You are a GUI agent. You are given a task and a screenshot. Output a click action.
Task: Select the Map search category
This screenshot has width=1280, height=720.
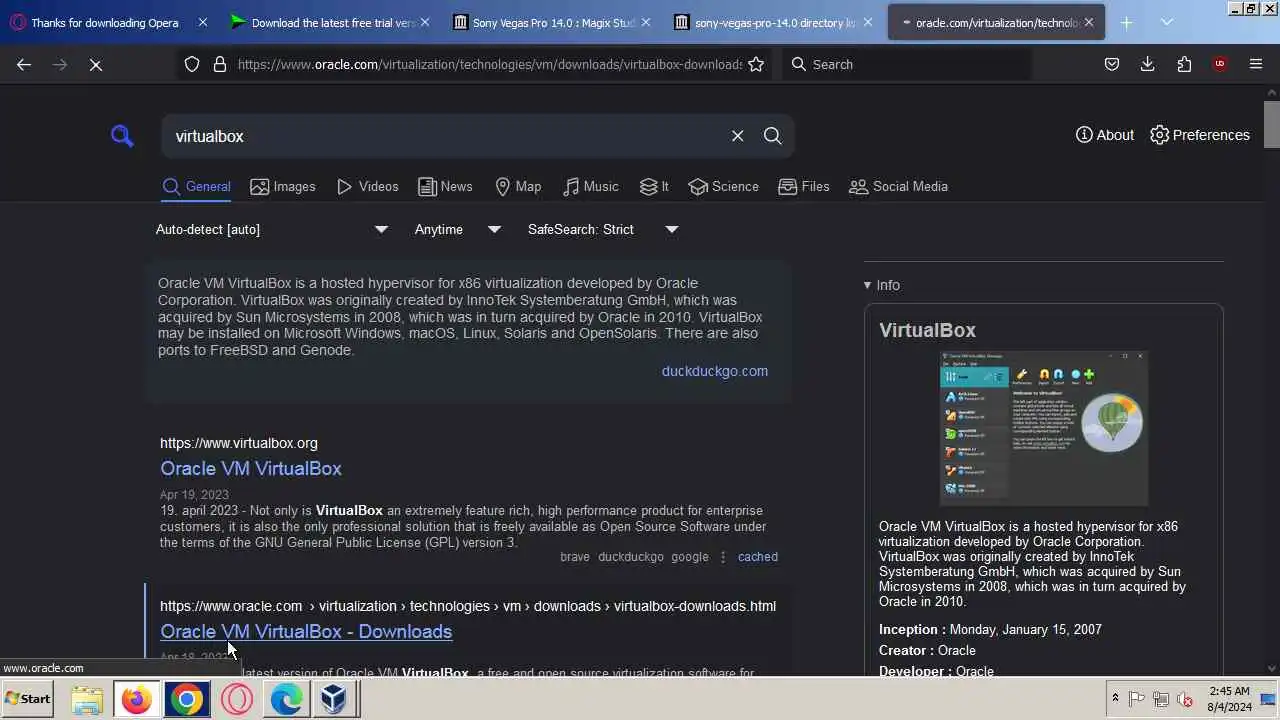tap(518, 187)
